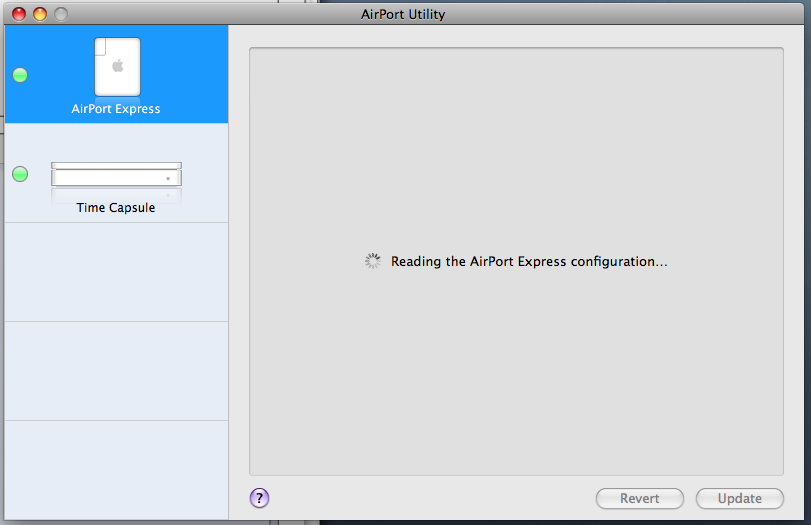Click the green status light beside AirPort Express
Image resolution: width=811 pixels, height=525 pixels.
click(20, 76)
